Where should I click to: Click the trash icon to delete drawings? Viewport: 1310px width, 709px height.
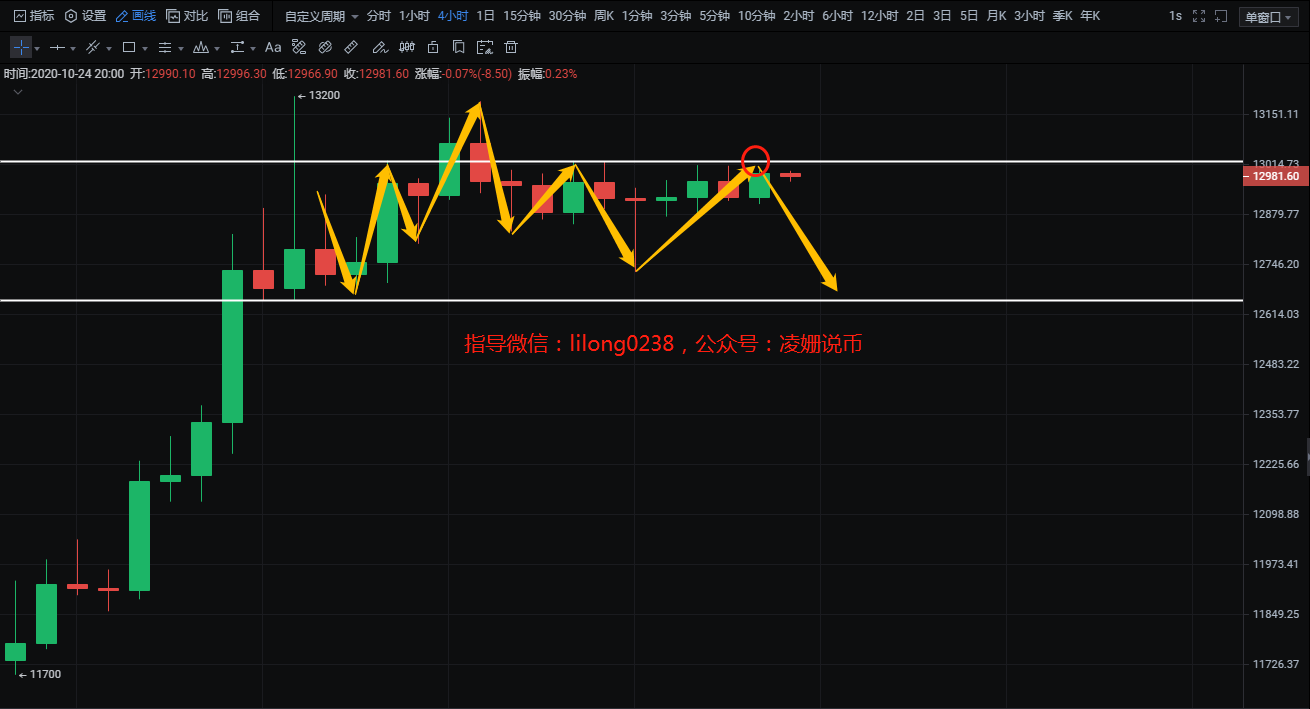click(511, 47)
